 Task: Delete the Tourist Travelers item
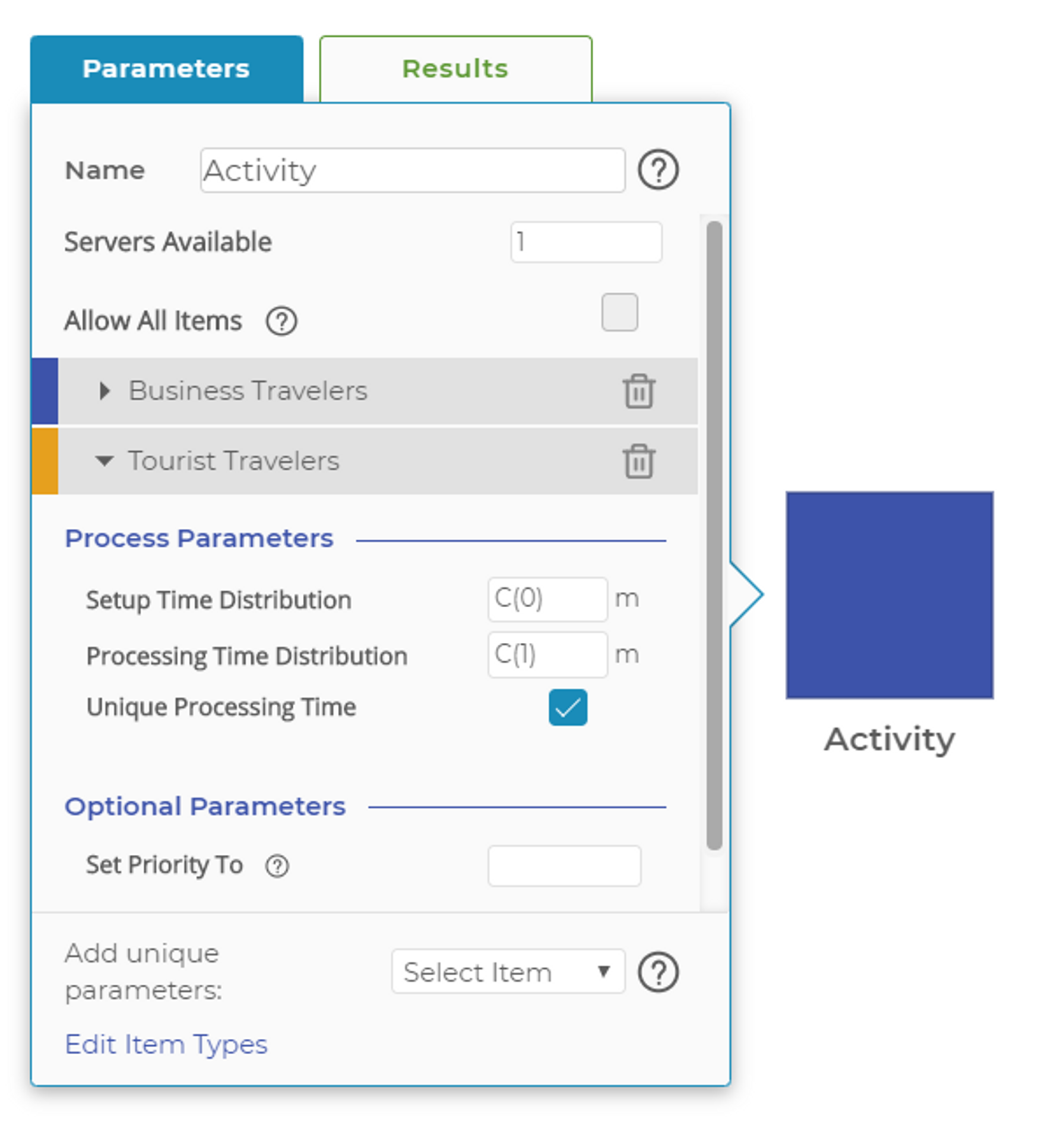coord(639,461)
